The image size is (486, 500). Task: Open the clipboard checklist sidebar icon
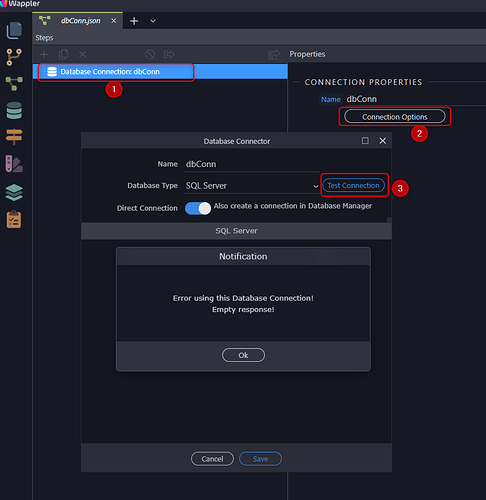(14, 219)
